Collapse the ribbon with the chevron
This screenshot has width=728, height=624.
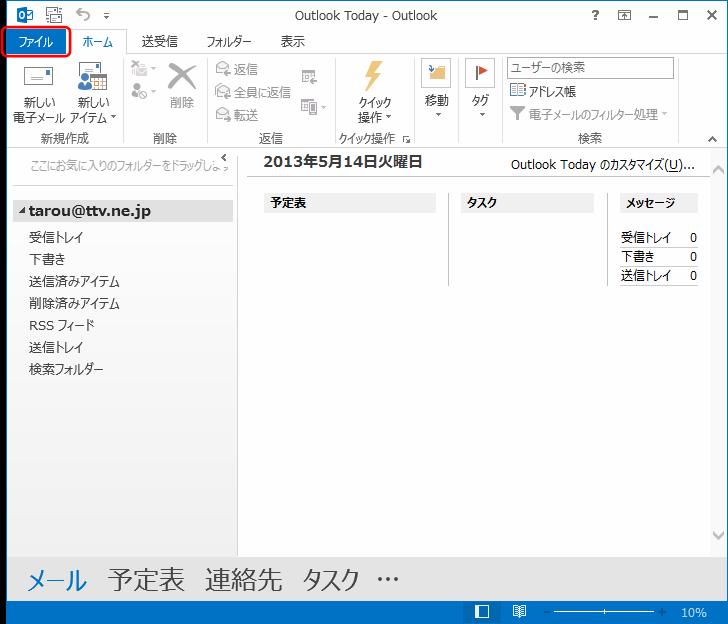[x=712, y=139]
